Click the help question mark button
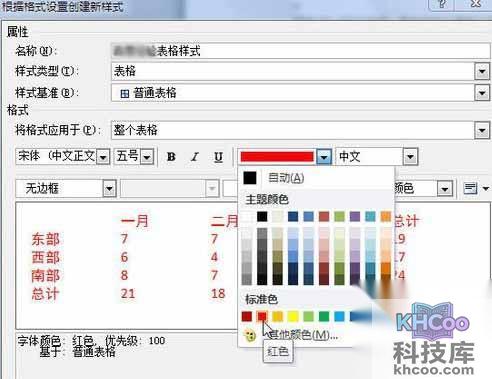This screenshot has width=492, height=379. tap(442, 4)
